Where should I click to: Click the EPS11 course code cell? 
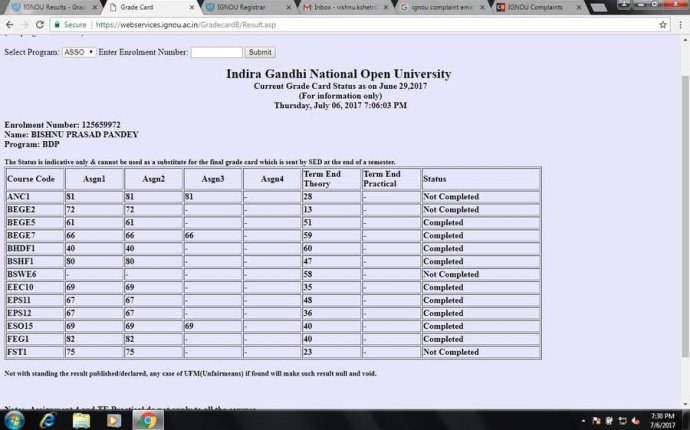point(35,300)
